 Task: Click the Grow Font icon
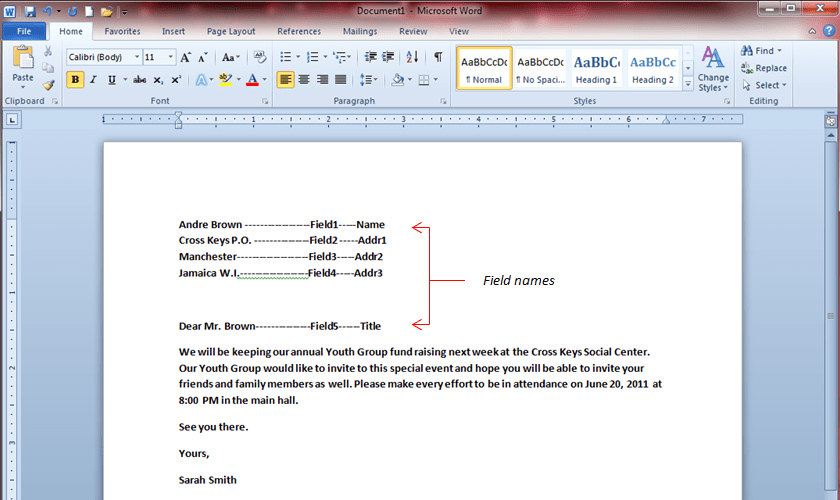[x=185, y=57]
